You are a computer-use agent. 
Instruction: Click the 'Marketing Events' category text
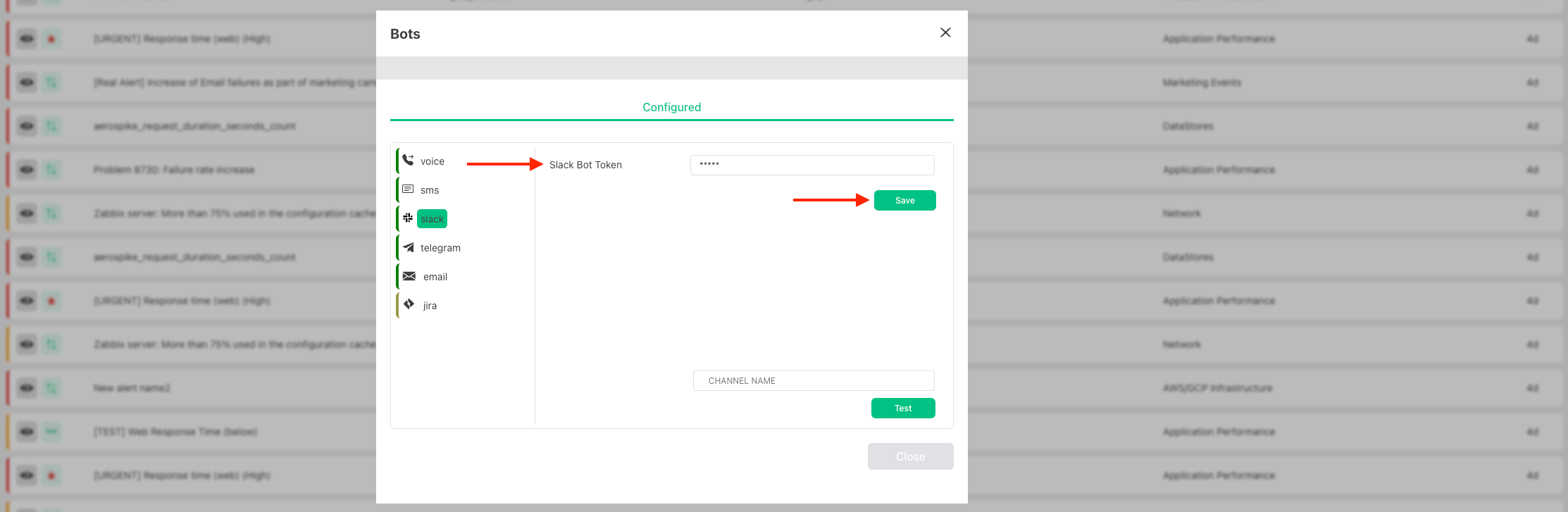pyautogui.click(x=1202, y=82)
